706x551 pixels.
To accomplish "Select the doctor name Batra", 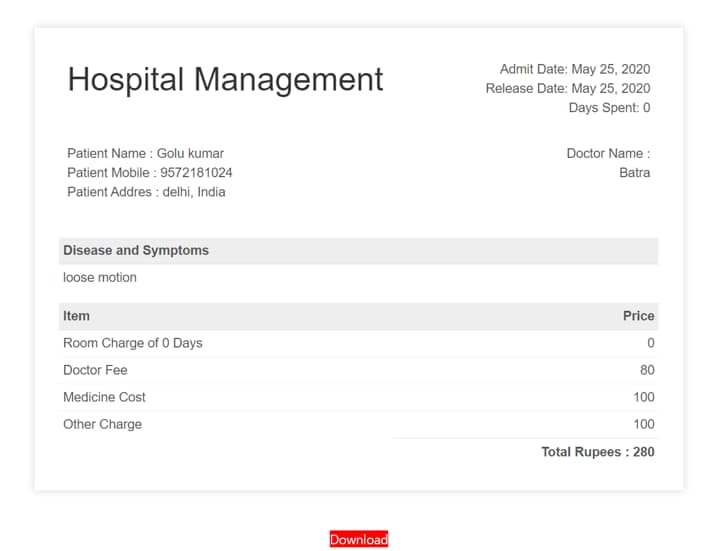I will click(634, 172).
